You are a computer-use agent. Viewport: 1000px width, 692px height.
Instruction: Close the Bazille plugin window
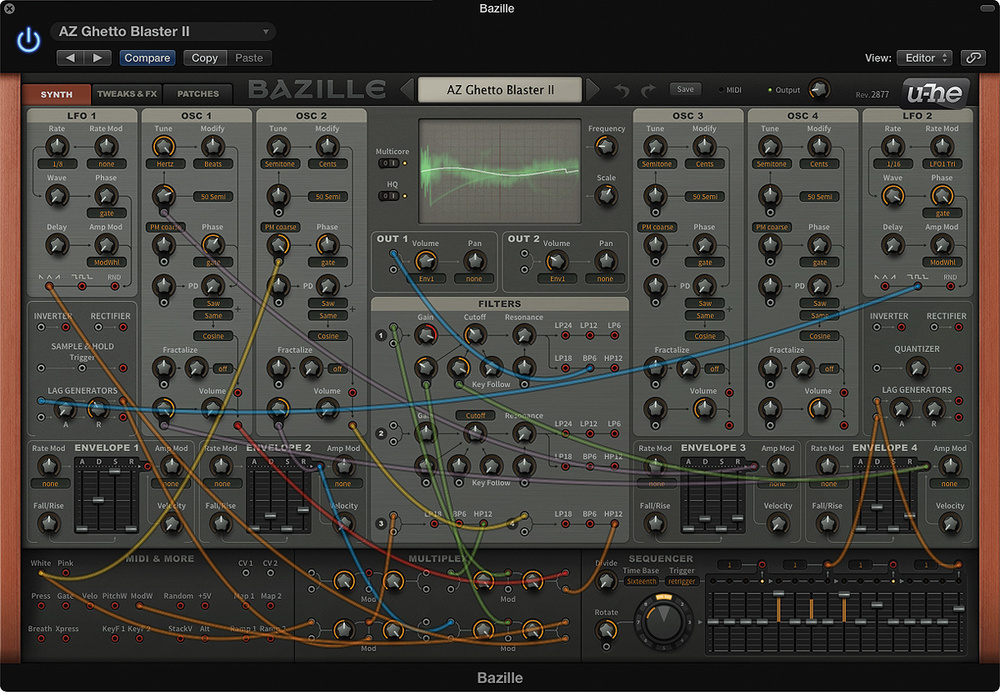10,8
